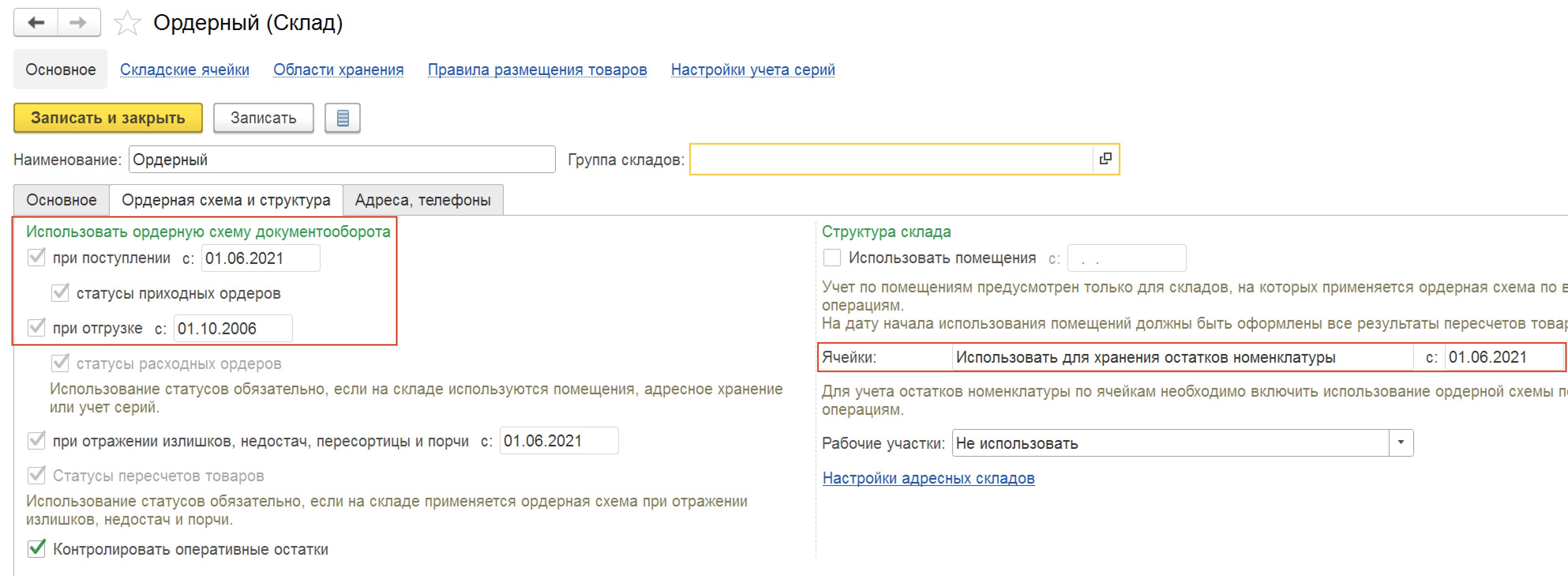Click the Записать button

coord(263,117)
